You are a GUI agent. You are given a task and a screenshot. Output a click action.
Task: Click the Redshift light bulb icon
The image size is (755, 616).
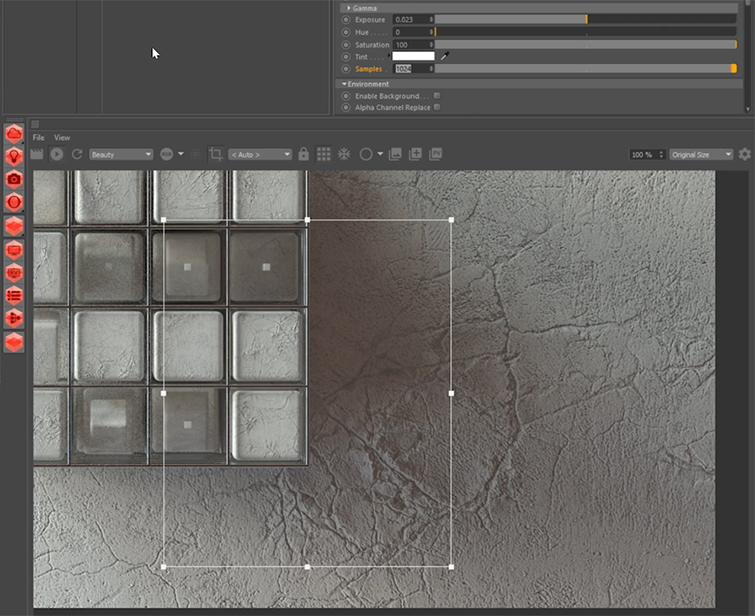pyautogui.click(x=14, y=156)
